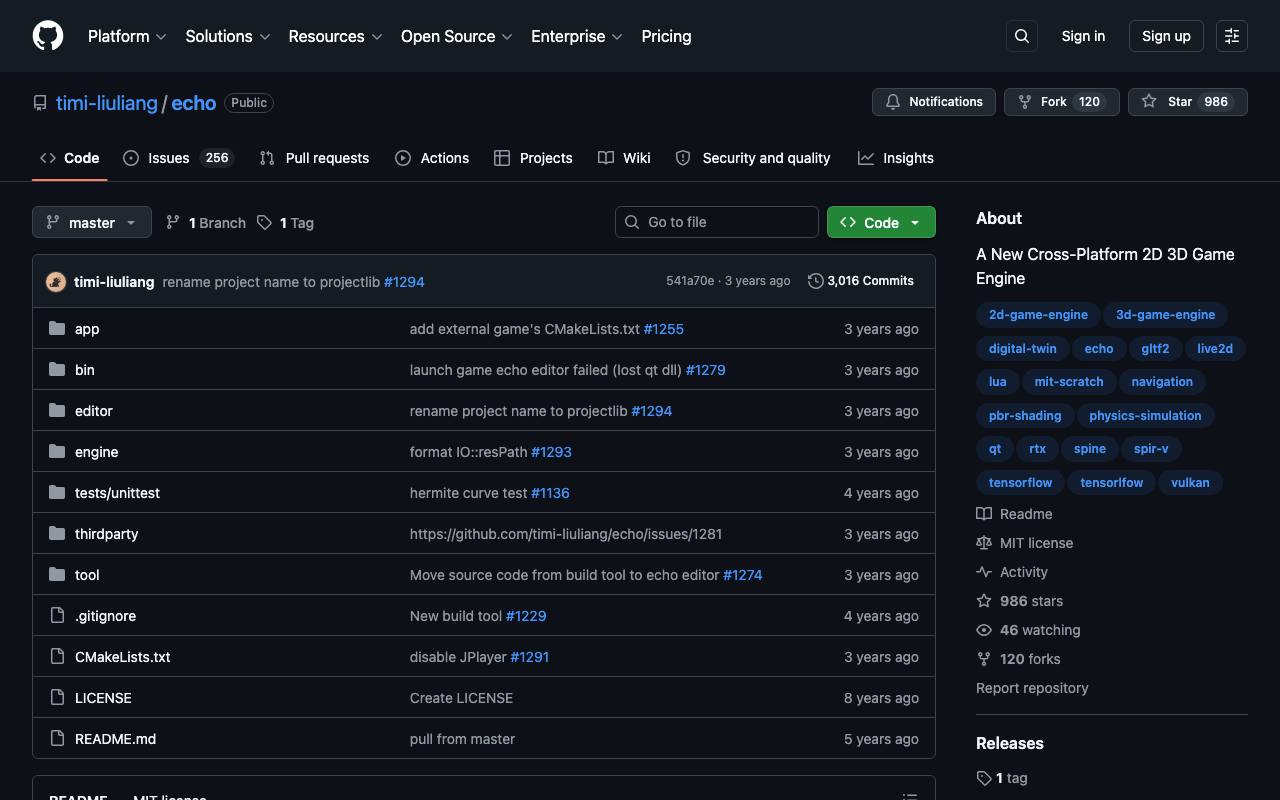This screenshot has height=800, width=1280.
Task: Click the fork icon next to 120 forks
Action: click(x=984, y=659)
